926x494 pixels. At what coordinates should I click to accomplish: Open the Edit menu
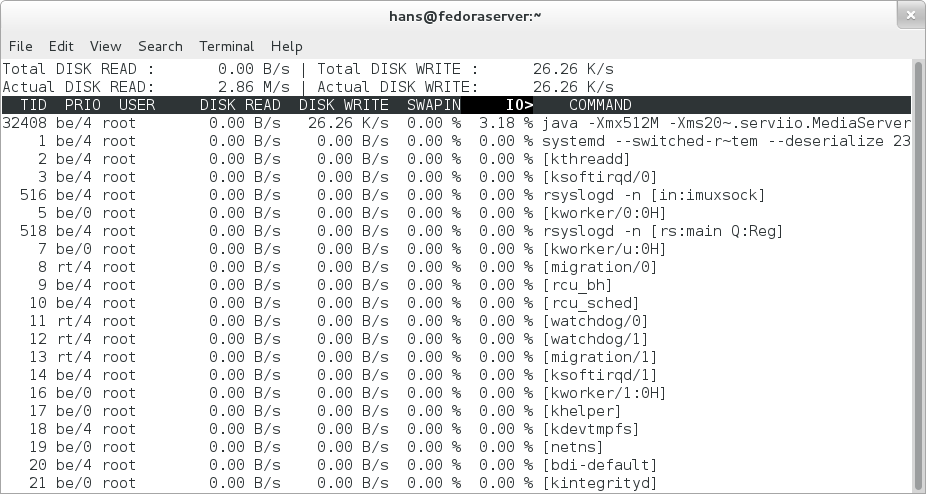[x=61, y=46]
